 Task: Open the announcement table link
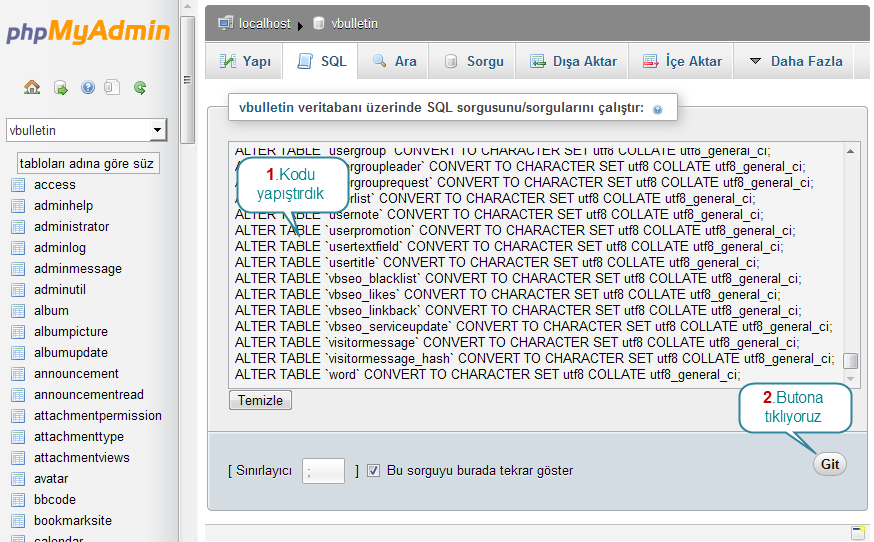click(x=76, y=374)
